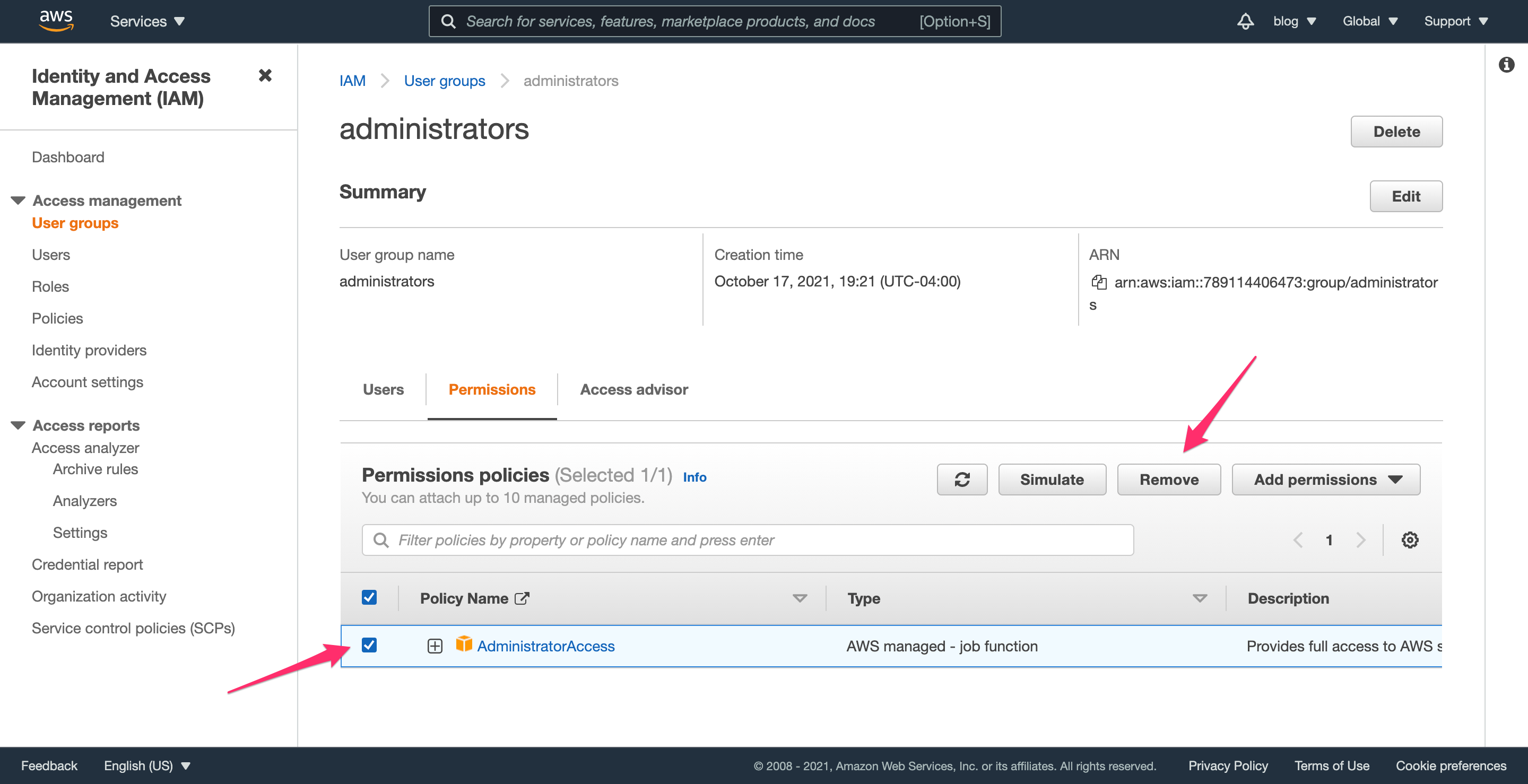Click the page number 1 indicator
The height and width of the screenshot is (784, 1528).
[1329, 539]
